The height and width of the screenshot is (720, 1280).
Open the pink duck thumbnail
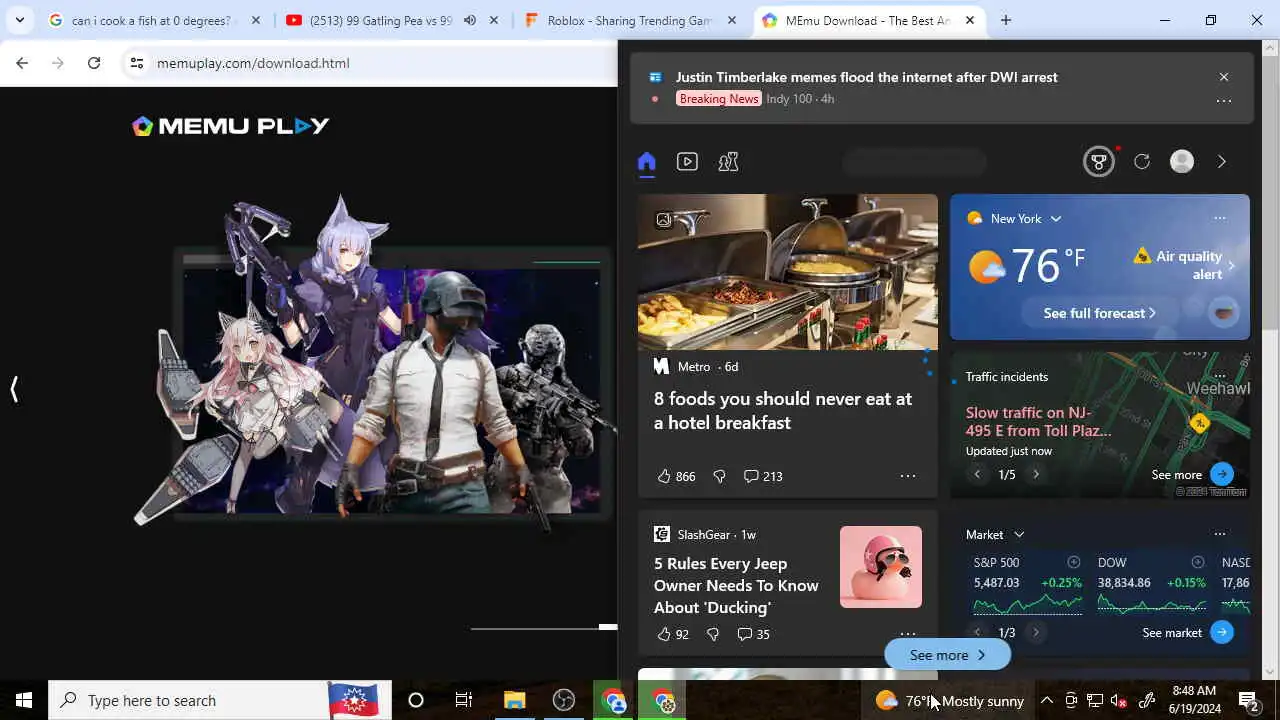881,567
